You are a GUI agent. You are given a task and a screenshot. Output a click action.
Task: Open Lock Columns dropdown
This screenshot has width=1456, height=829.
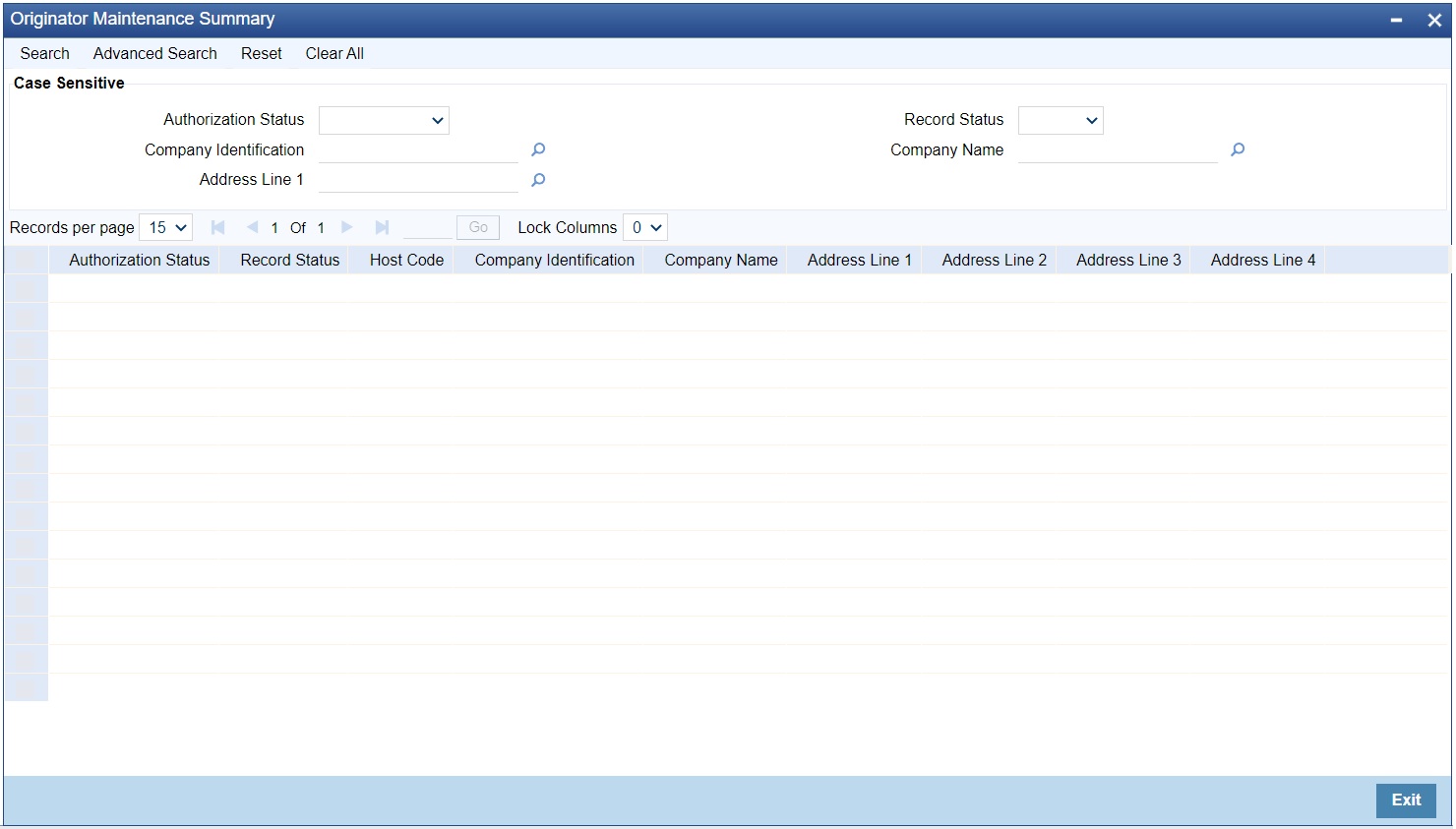click(645, 227)
